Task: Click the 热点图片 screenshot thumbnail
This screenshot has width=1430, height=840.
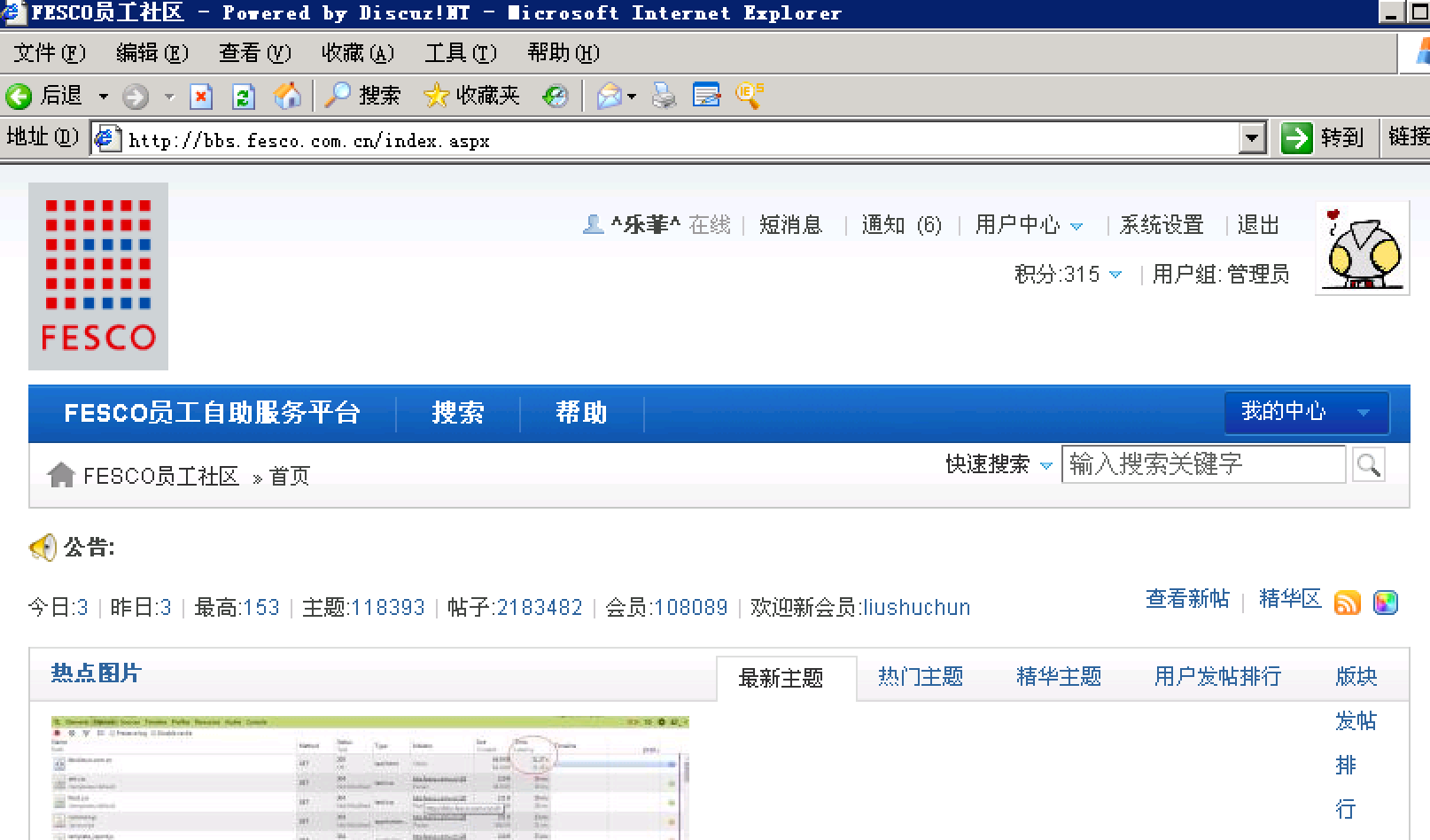Action: [x=370, y=777]
